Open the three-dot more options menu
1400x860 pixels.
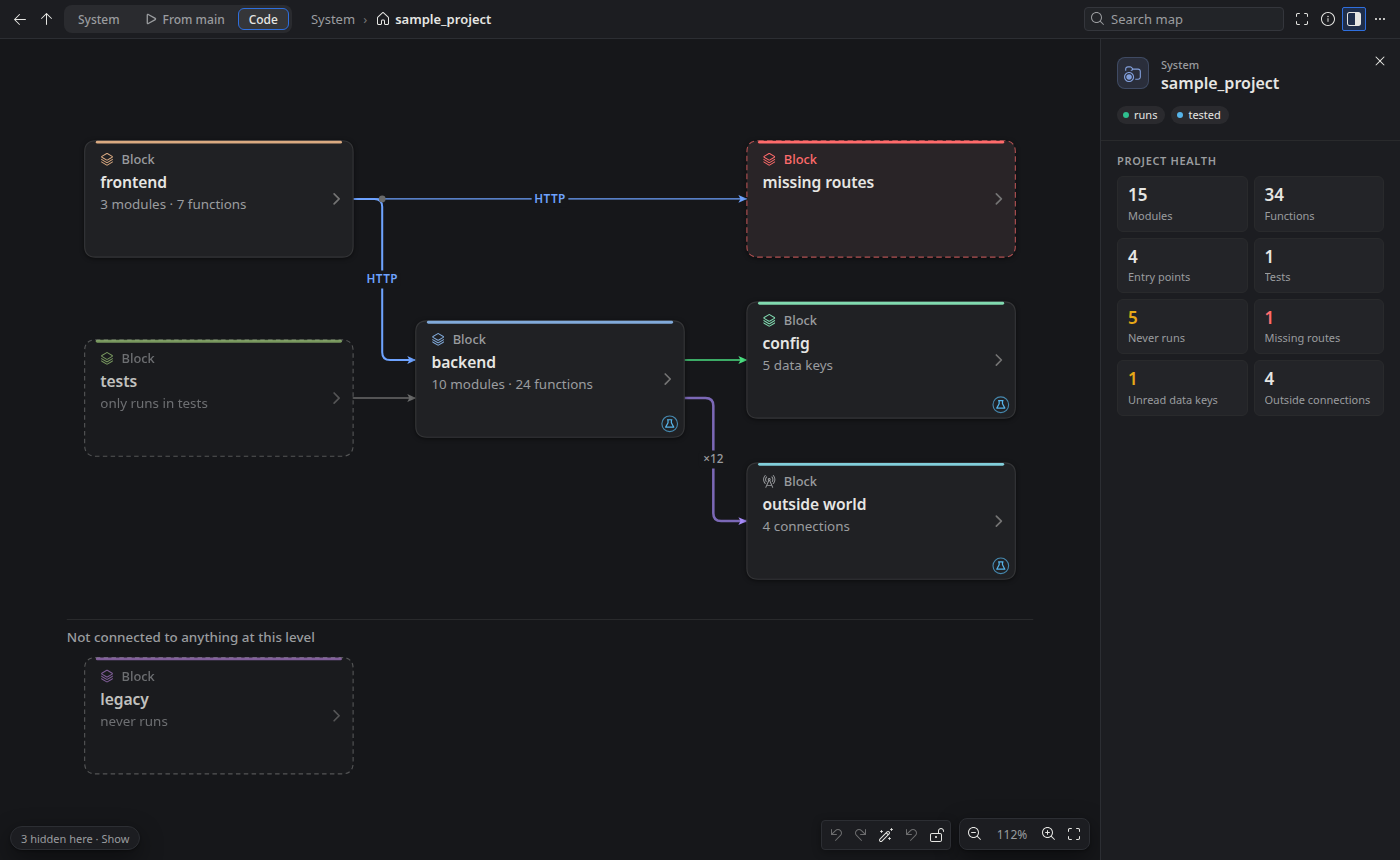click(1380, 19)
